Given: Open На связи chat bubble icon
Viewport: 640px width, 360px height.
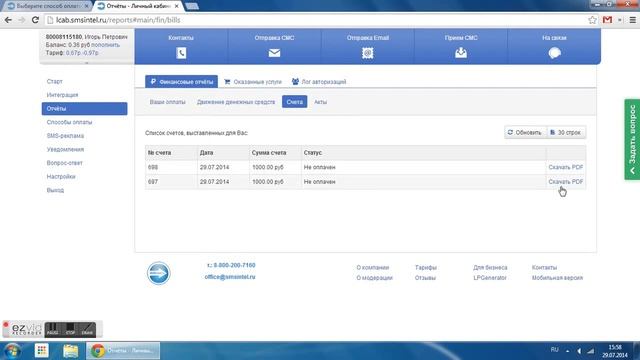Looking at the screenshot, I should click(554, 53).
